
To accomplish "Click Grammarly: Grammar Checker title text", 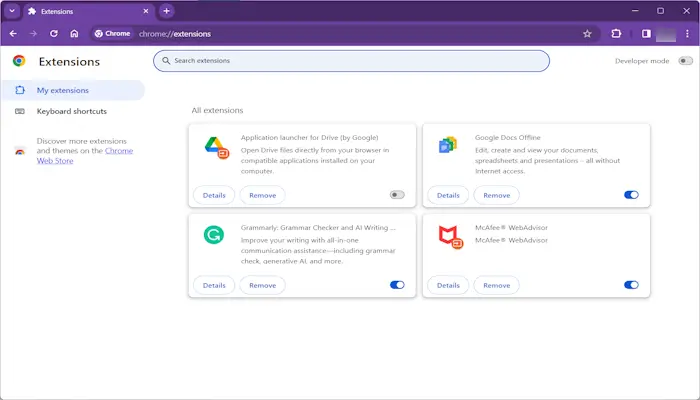I will click(x=318, y=228).
